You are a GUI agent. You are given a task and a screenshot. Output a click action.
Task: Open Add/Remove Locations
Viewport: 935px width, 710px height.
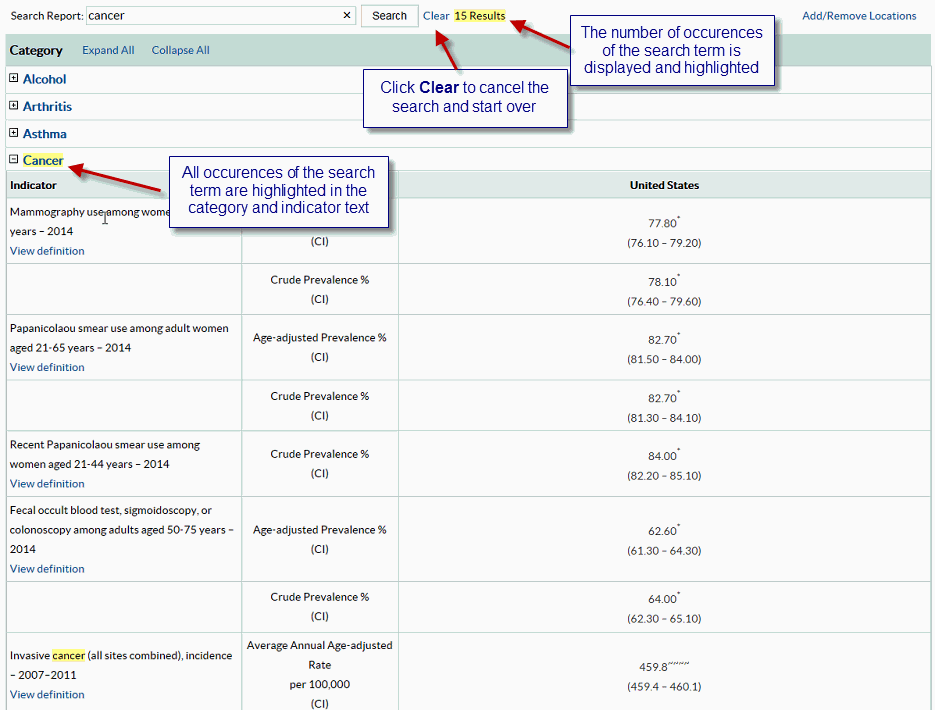[x=859, y=15]
